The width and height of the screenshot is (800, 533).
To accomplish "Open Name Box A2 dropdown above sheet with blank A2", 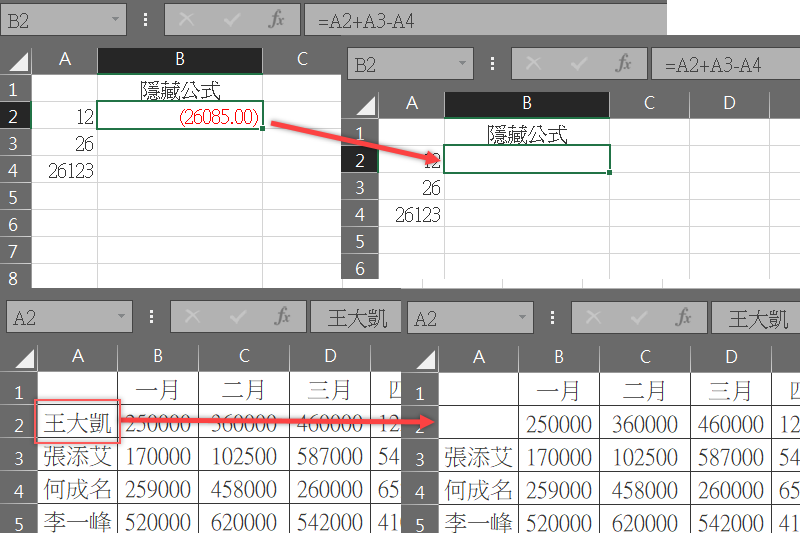I will pyautogui.click(x=522, y=317).
